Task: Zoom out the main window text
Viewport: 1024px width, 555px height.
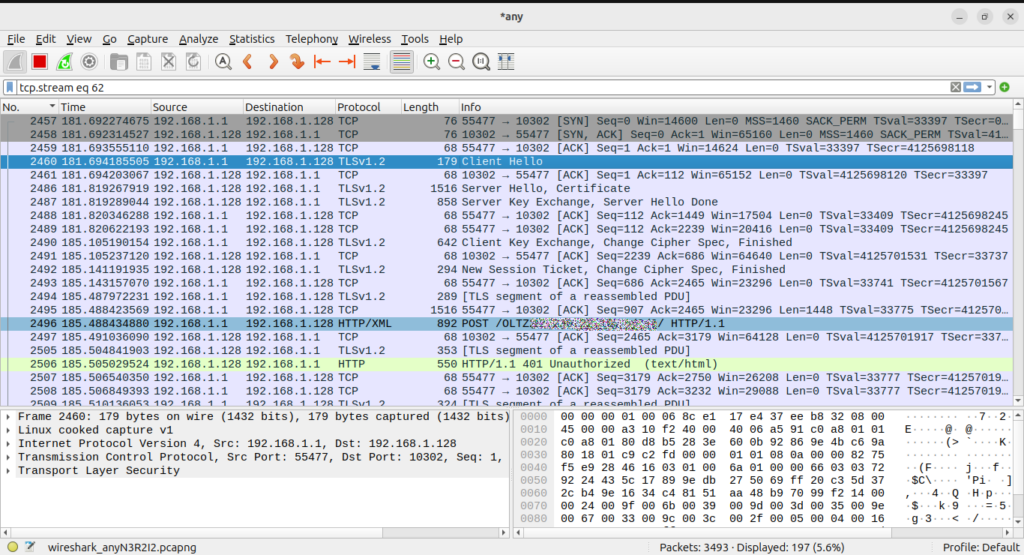Action: (456, 62)
